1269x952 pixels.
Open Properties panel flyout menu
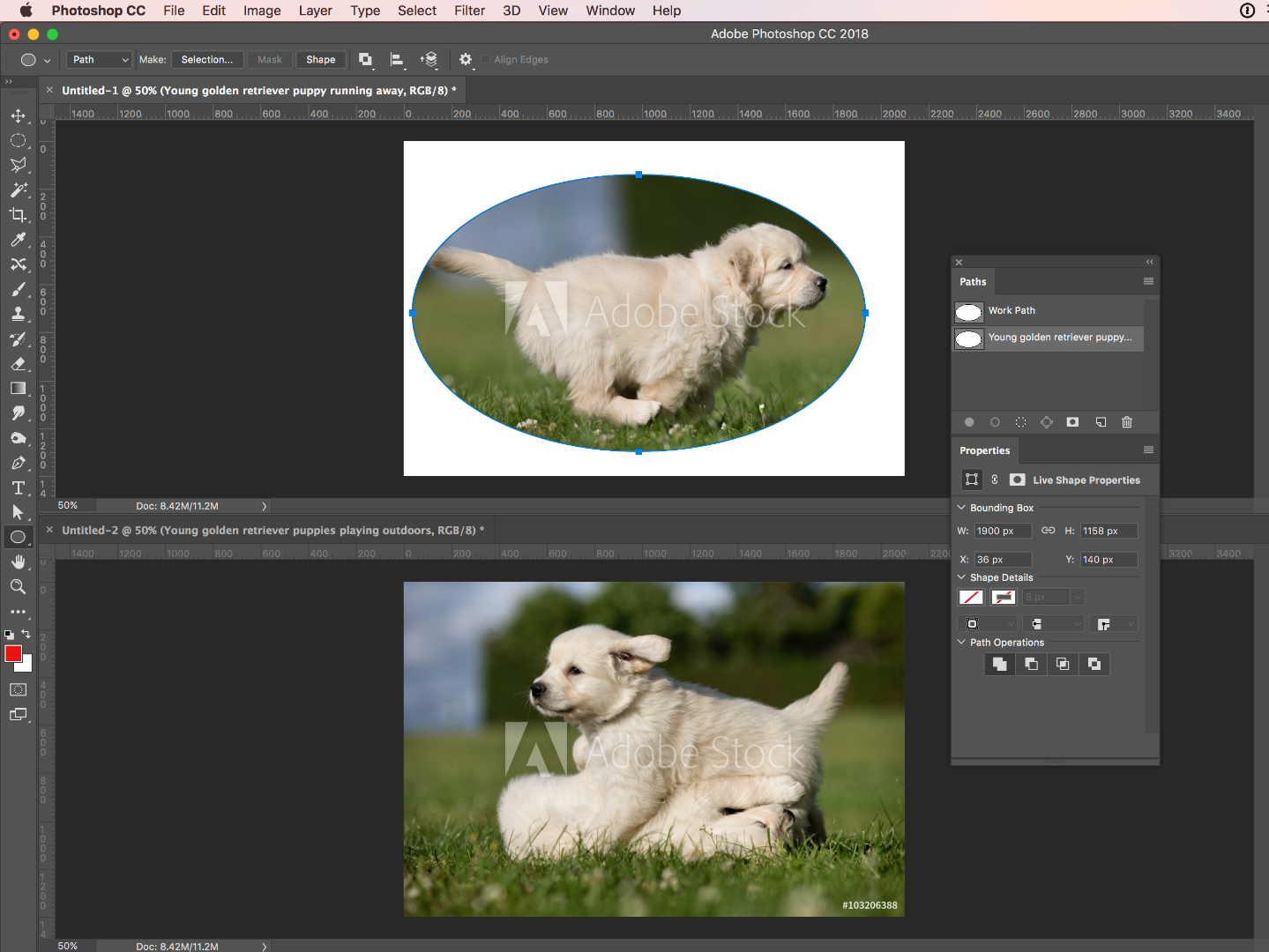click(1148, 450)
